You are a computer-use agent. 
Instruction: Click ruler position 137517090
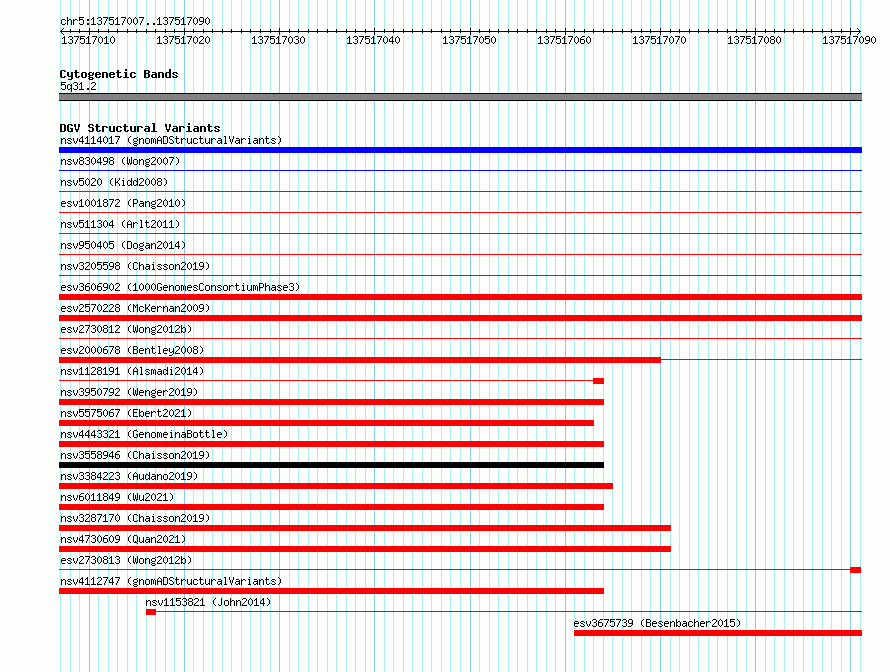click(849, 40)
